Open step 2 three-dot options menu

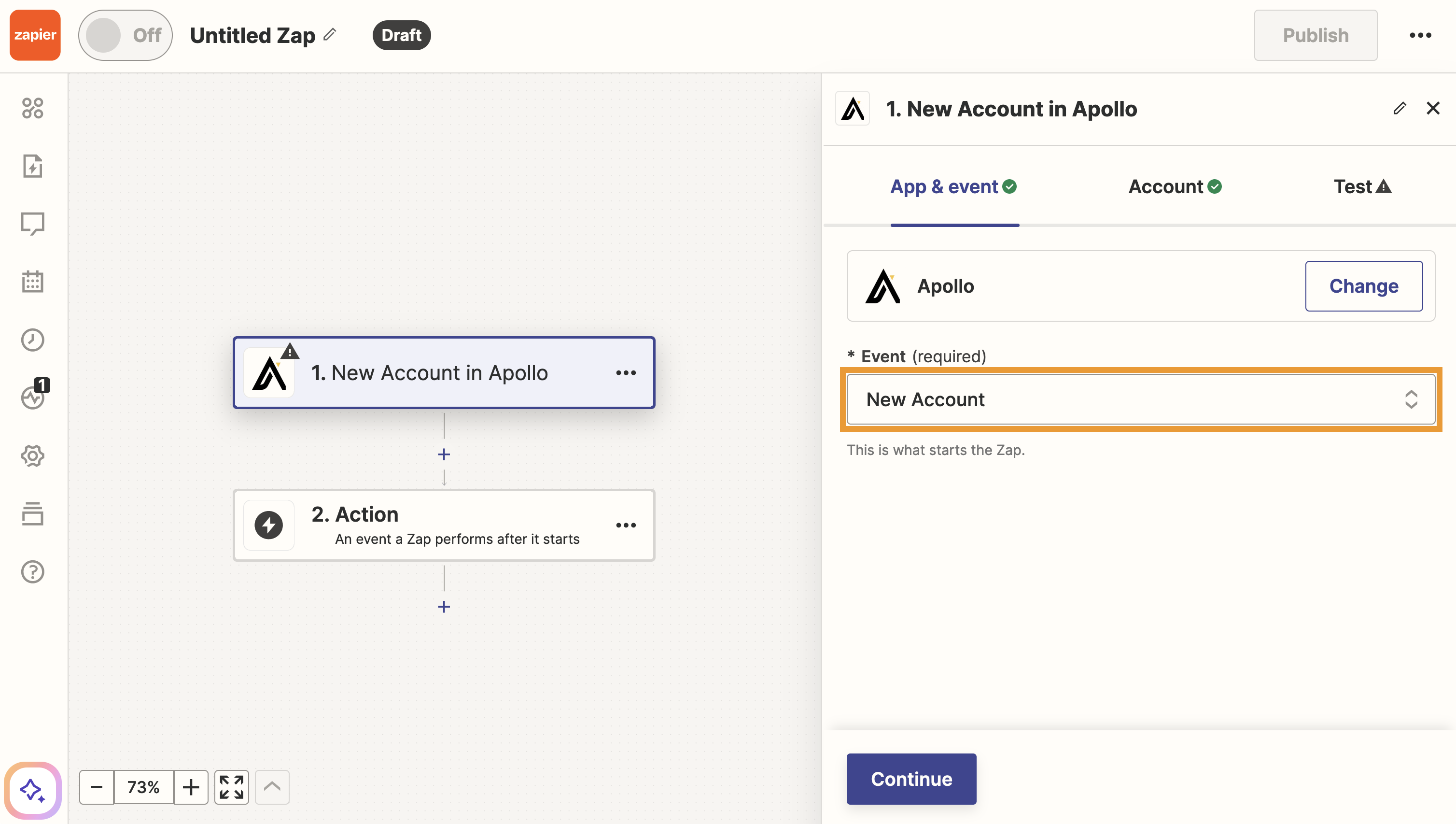click(x=626, y=525)
